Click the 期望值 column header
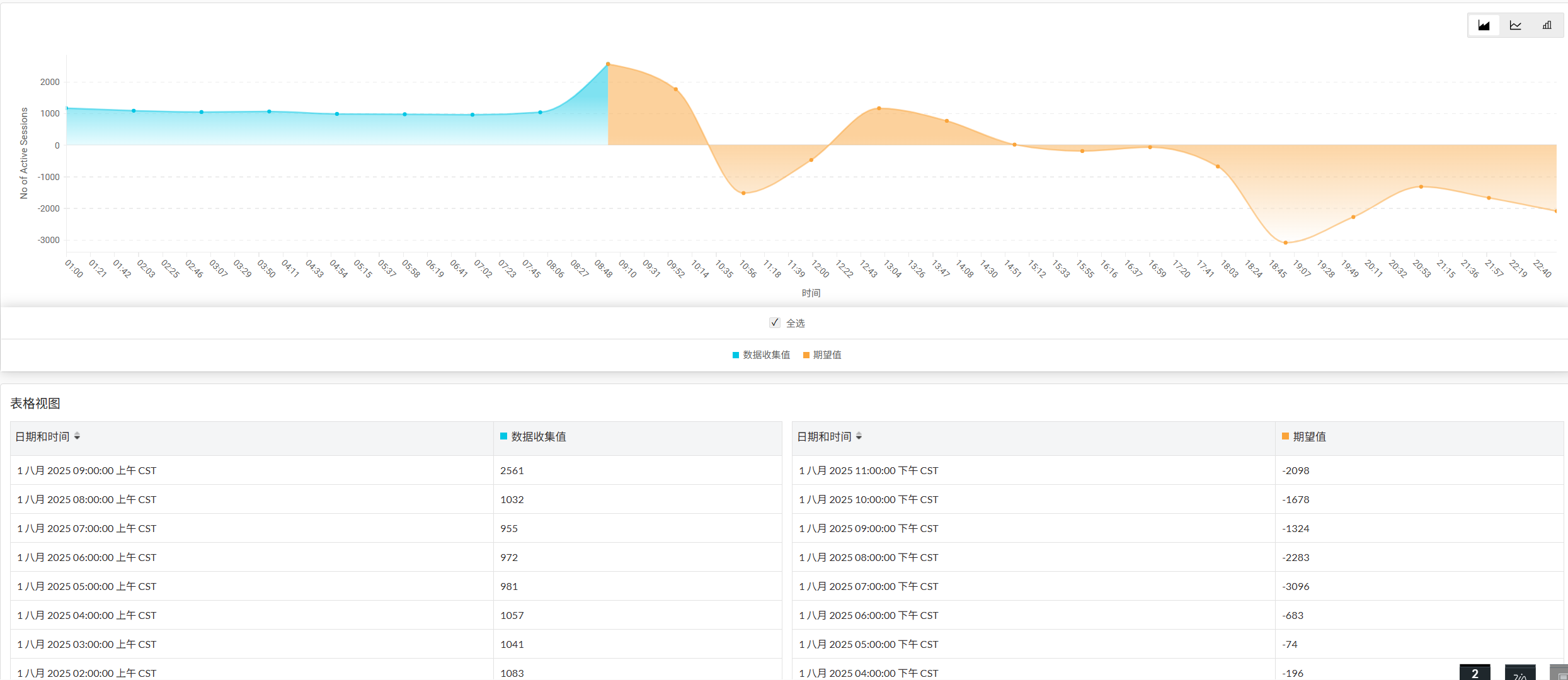 click(x=1309, y=436)
